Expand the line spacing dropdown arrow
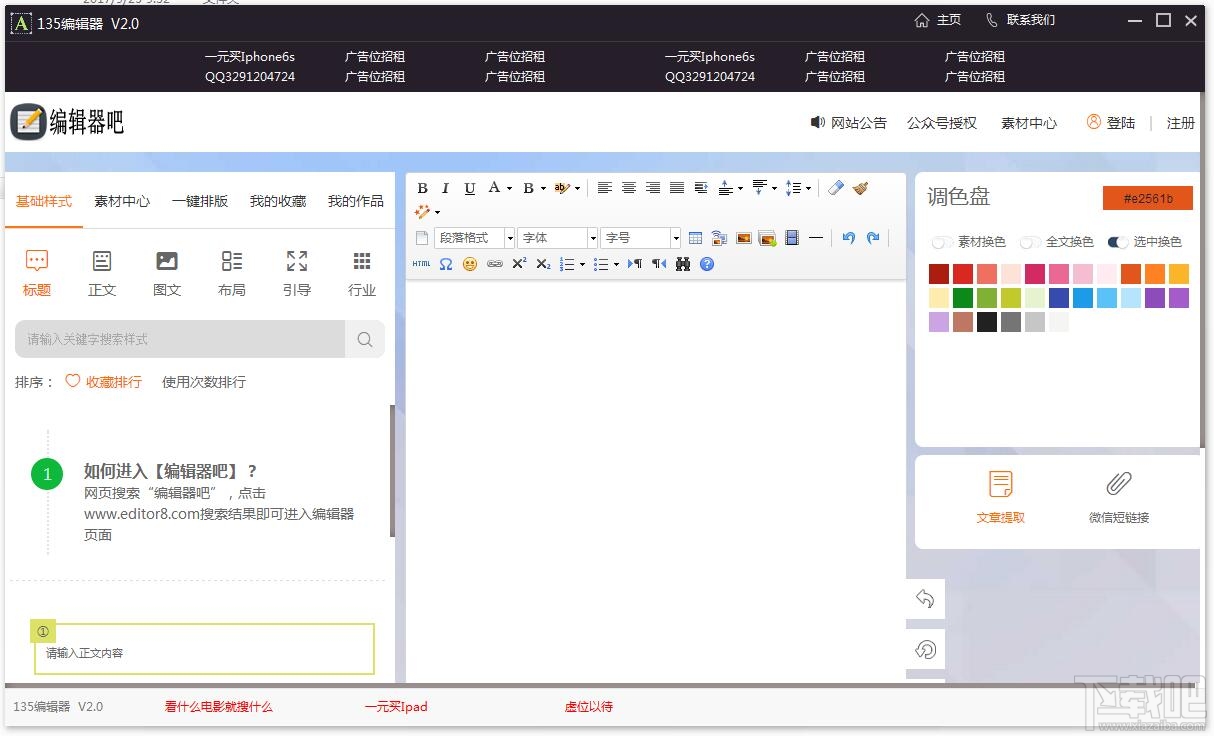This screenshot has height=736, width=1214. click(808, 188)
